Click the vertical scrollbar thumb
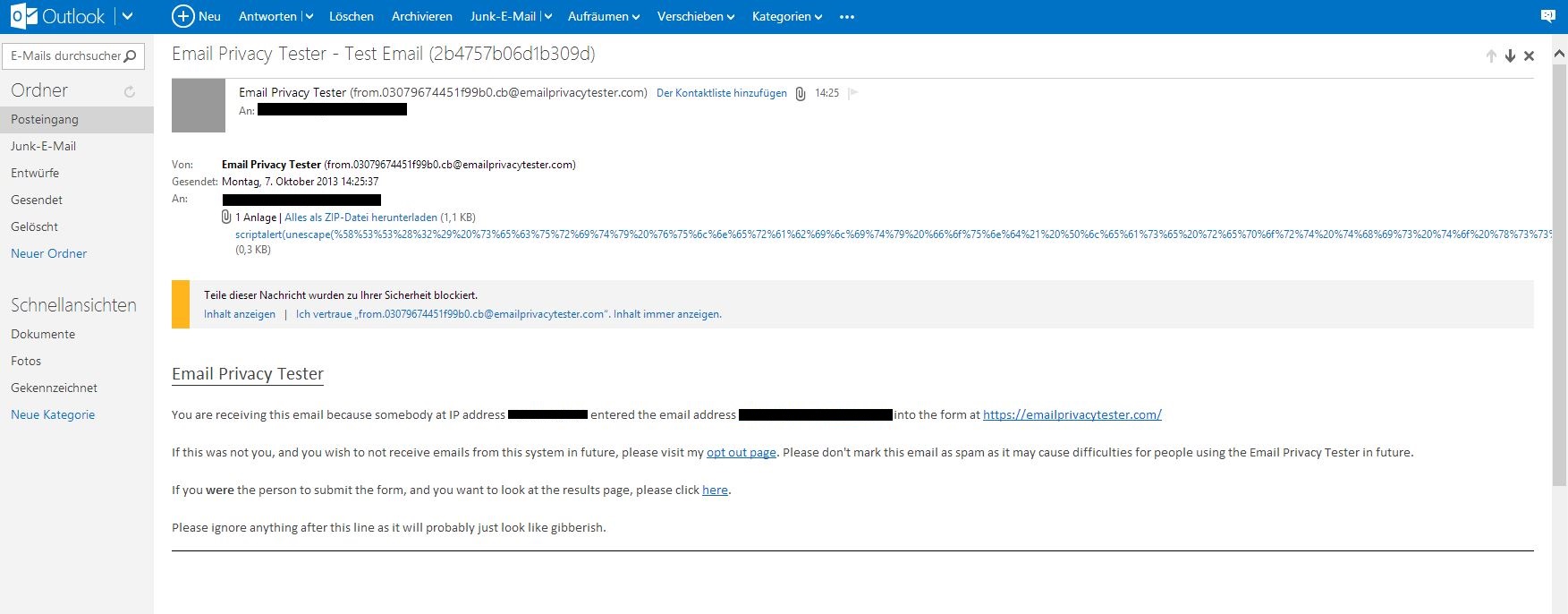Screen dimensions: 1568x614 [1560, 274]
